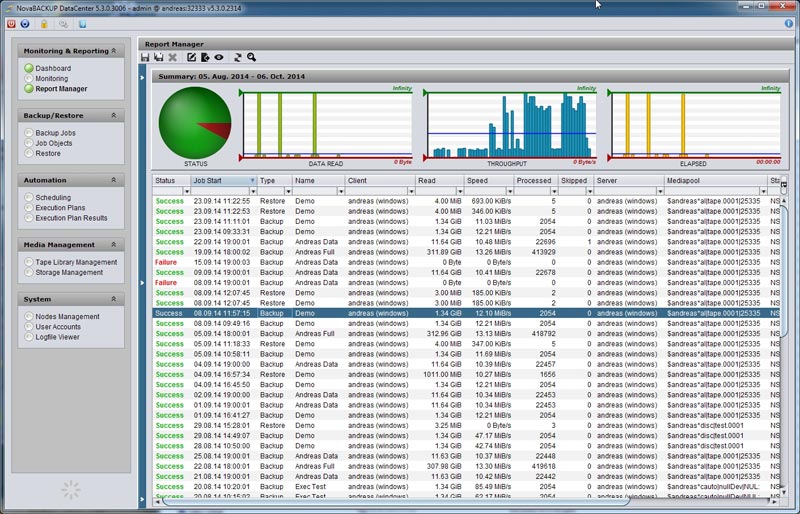Click the THROUGHPUT bar chart

coord(511,126)
